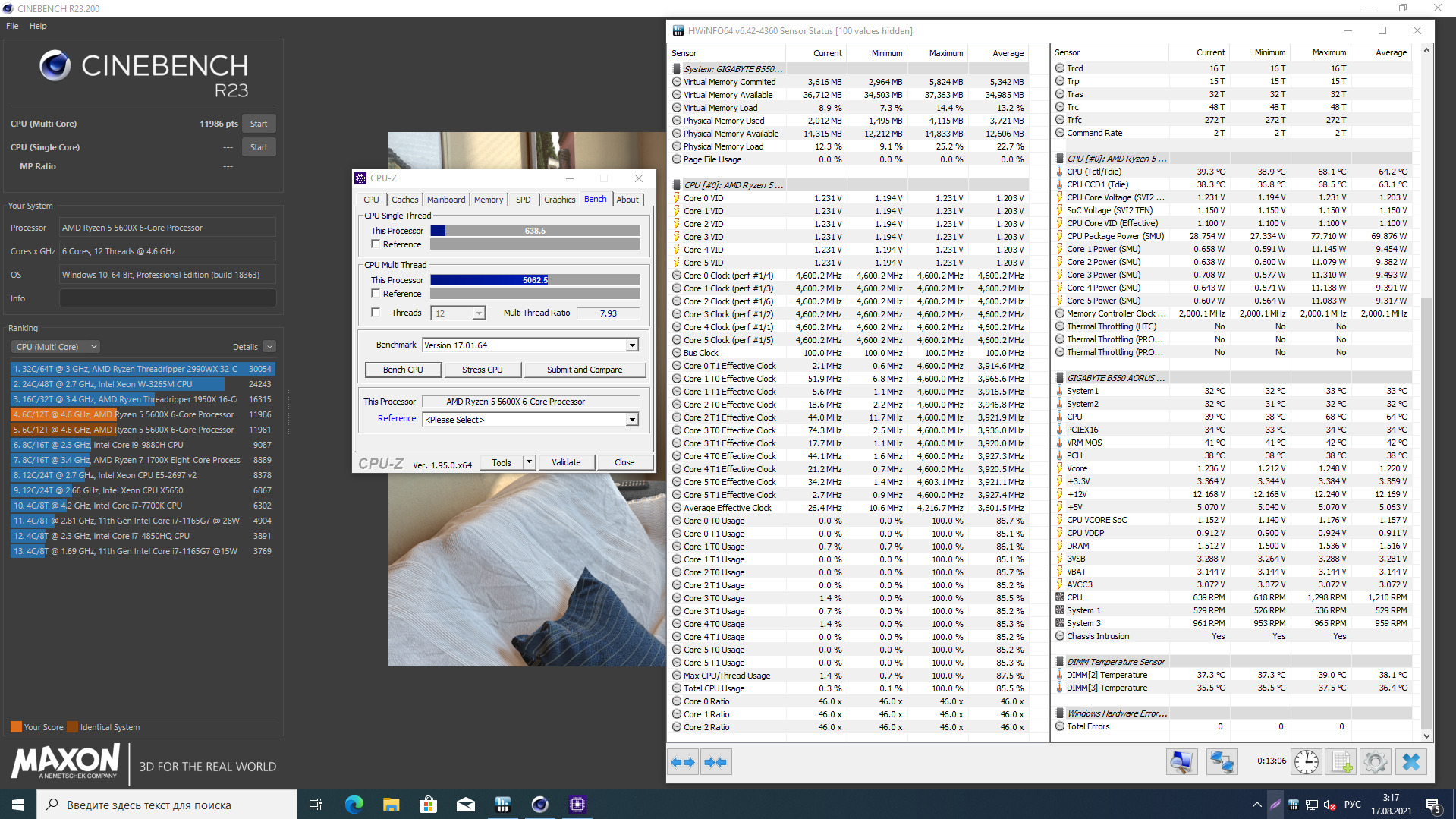Screen dimensions: 1456x819
Task: Open the РУС input language indicator
Action: tap(1352, 805)
